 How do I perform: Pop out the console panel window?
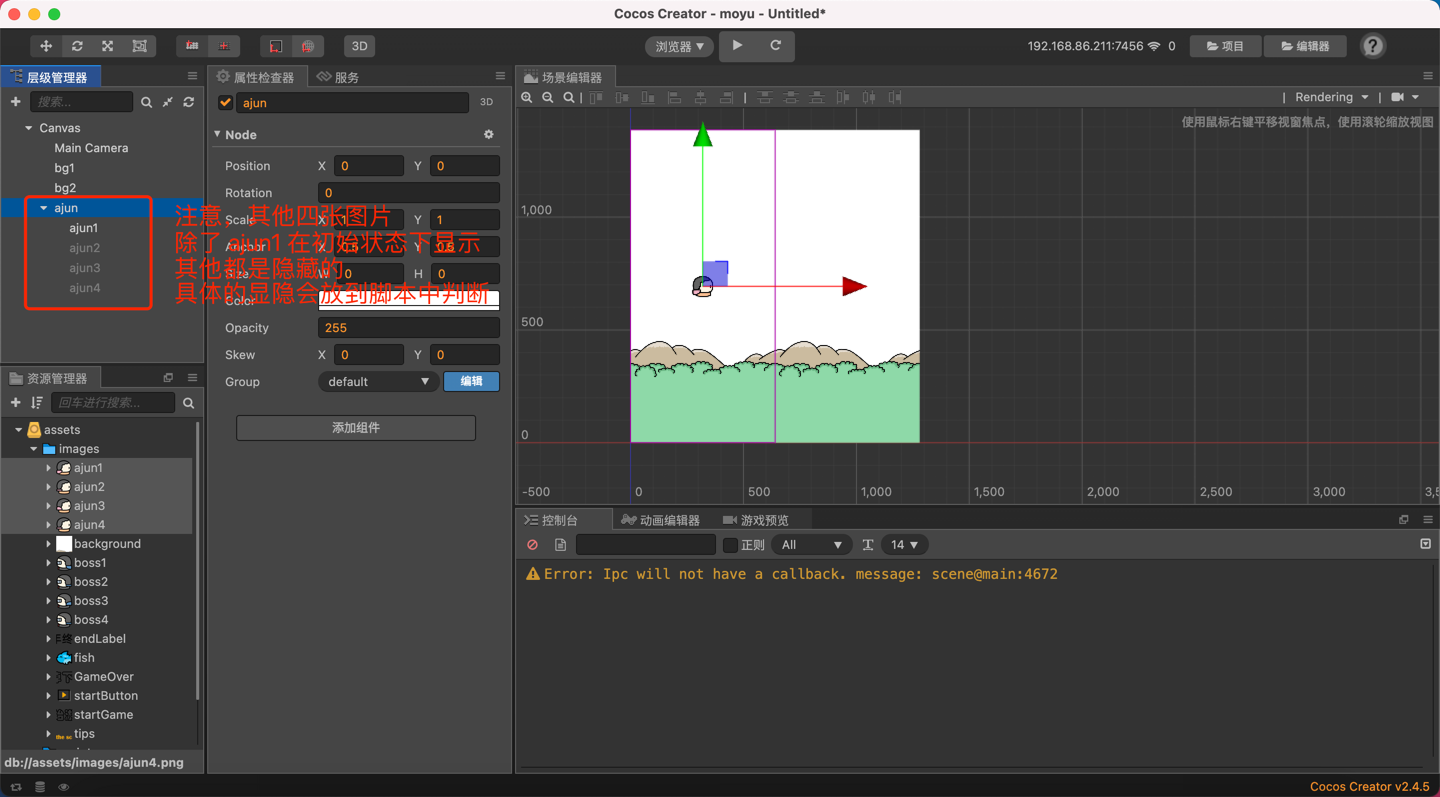(1403, 520)
